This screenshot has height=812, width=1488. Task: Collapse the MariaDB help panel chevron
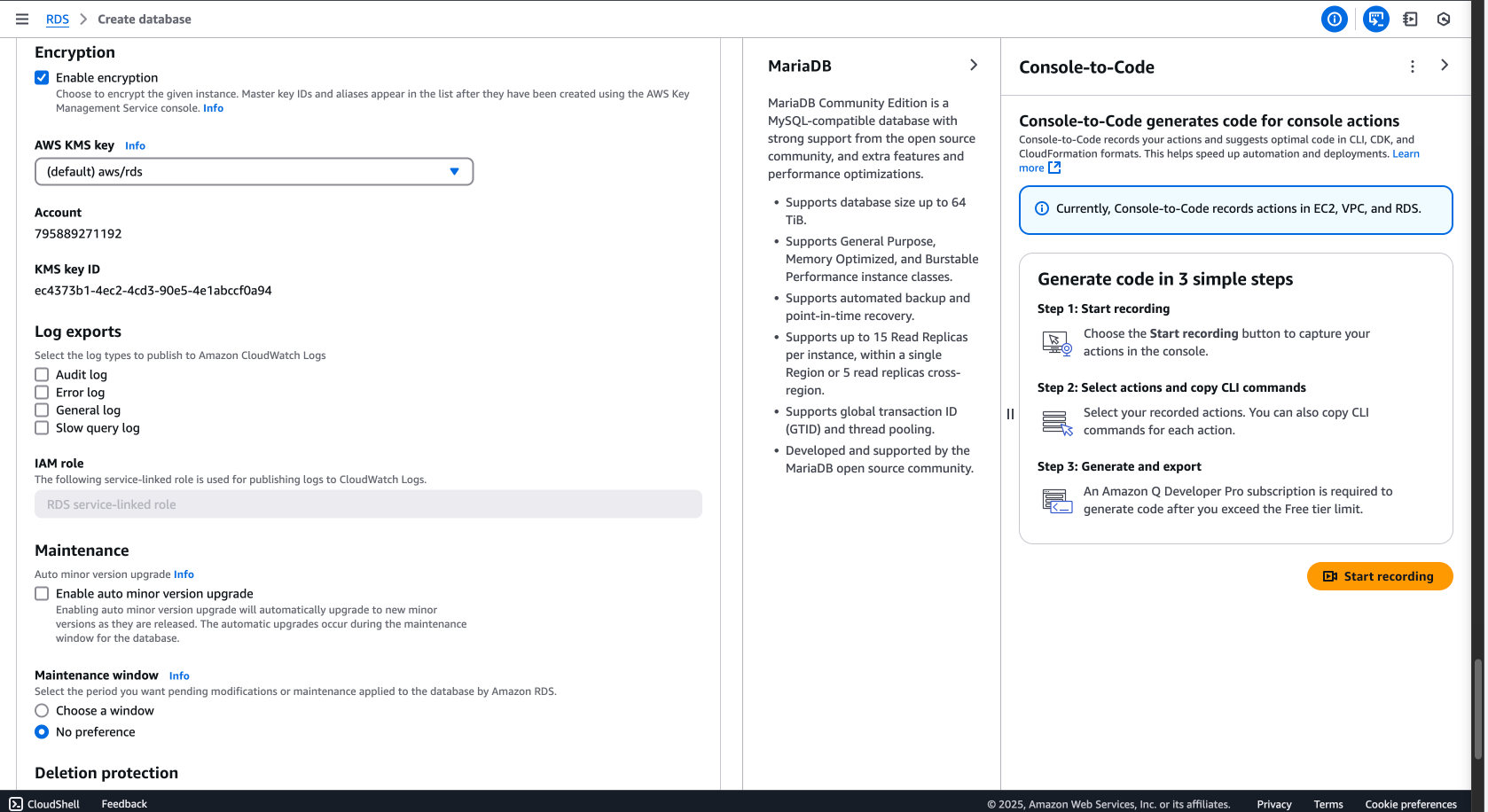(x=974, y=65)
